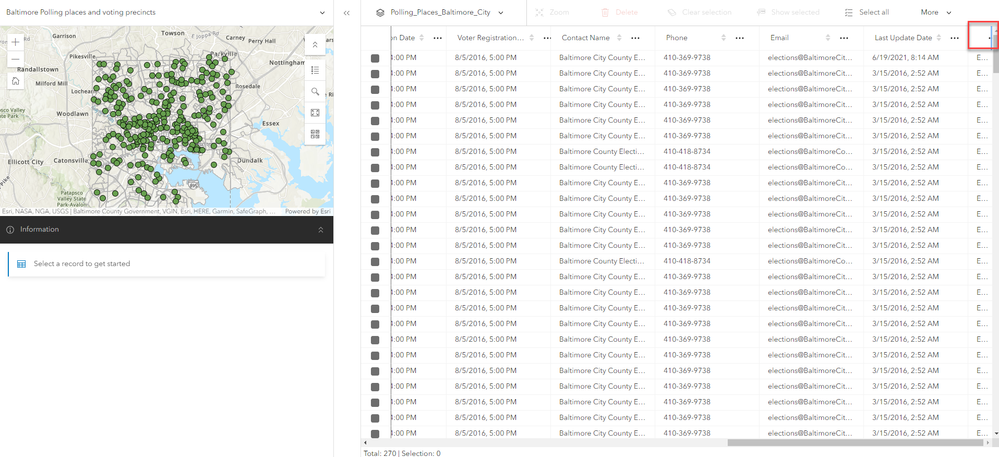Zoom in on the map
This screenshot has width=999, height=457.
pos(15,43)
